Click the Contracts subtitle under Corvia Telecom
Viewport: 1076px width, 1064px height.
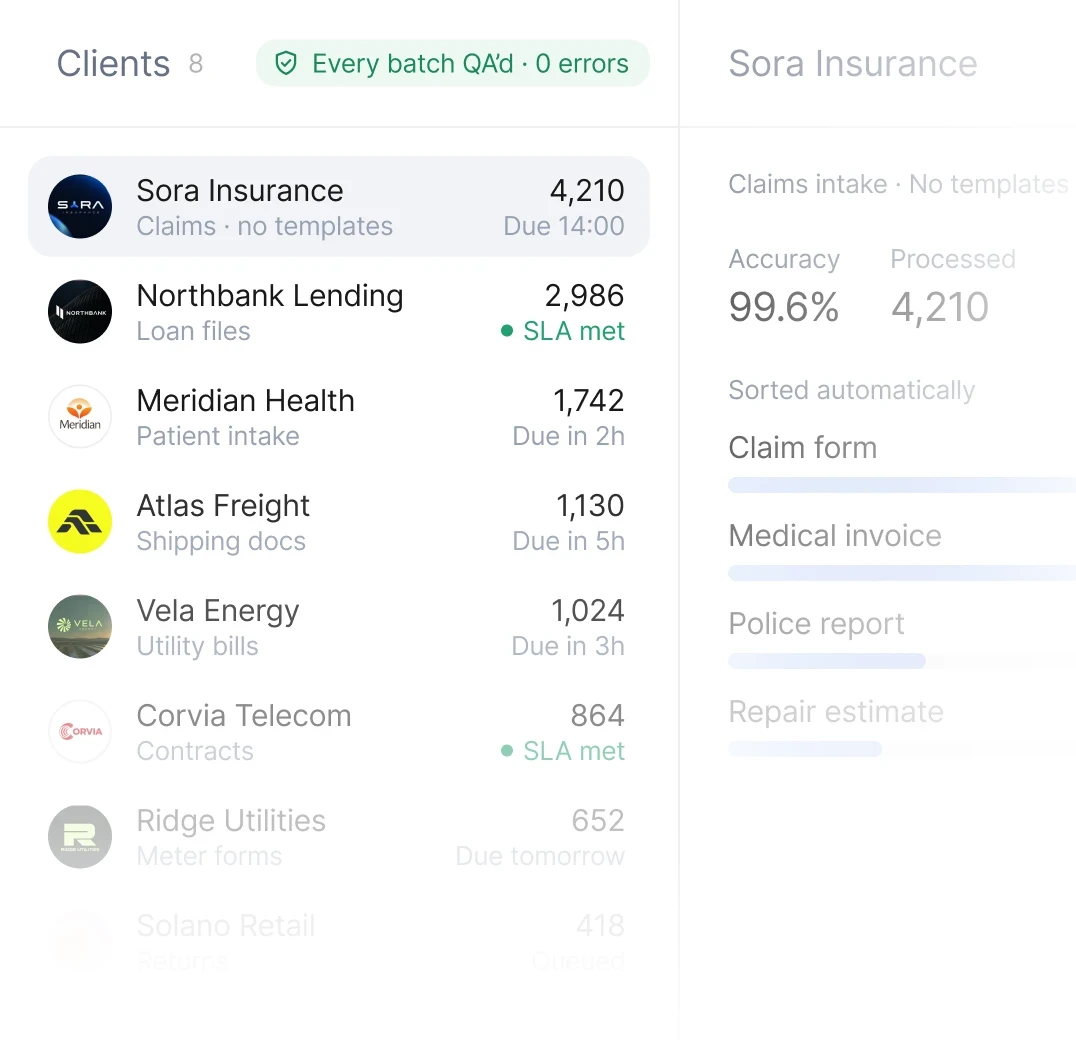click(195, 750)
